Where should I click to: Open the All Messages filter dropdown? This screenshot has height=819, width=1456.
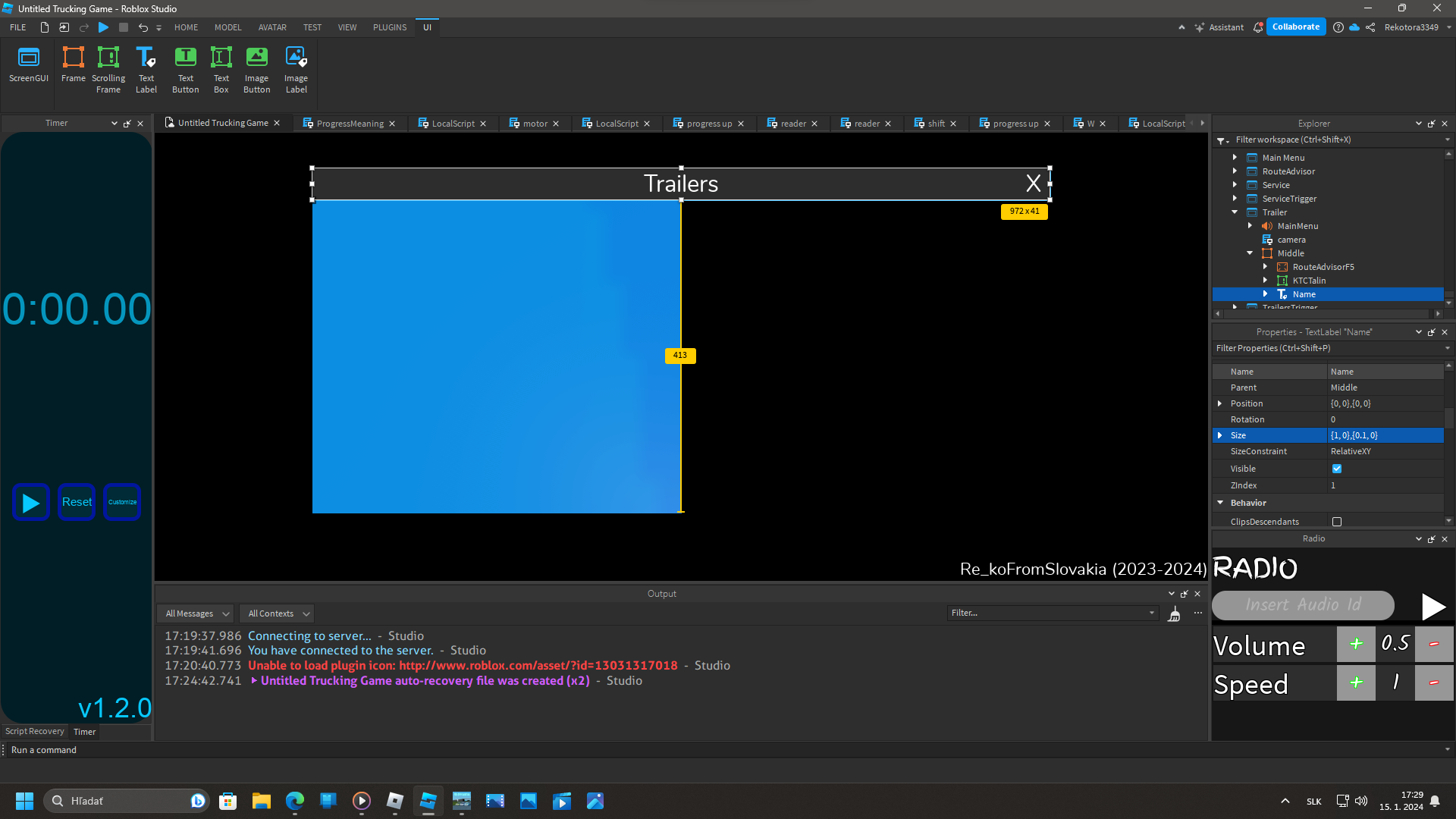click(x=194, y=613)
